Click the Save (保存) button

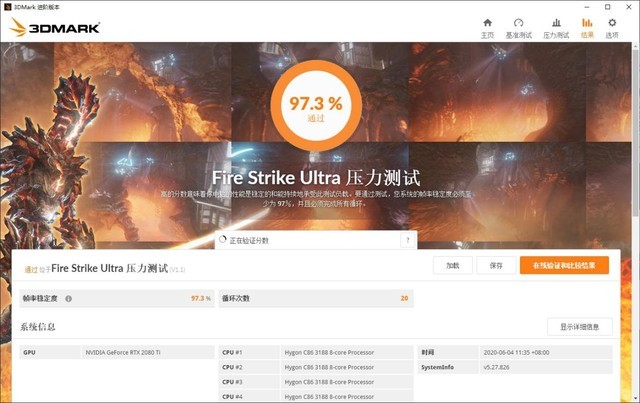496,265
